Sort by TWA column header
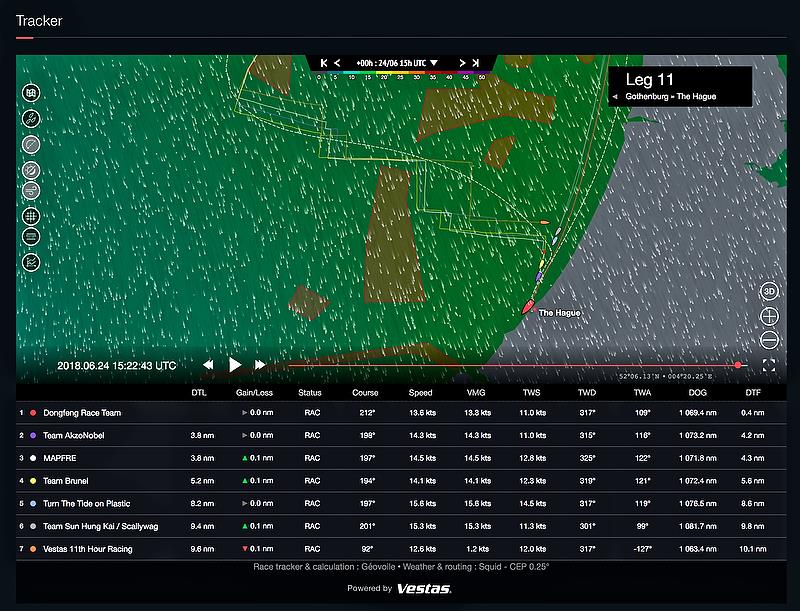Image resolution: width=800 pixels, height=611 pixels. pos(642,393)
